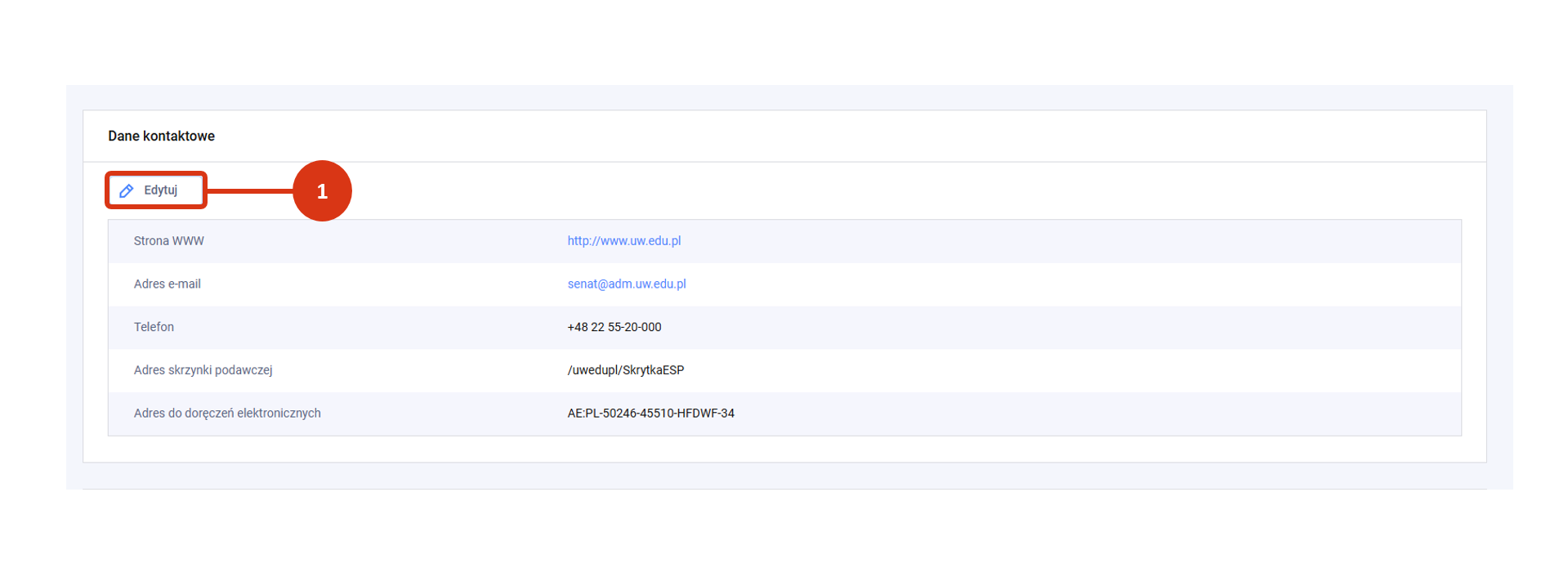Click the Adres skrzynki podawczej label

(203, 370)
